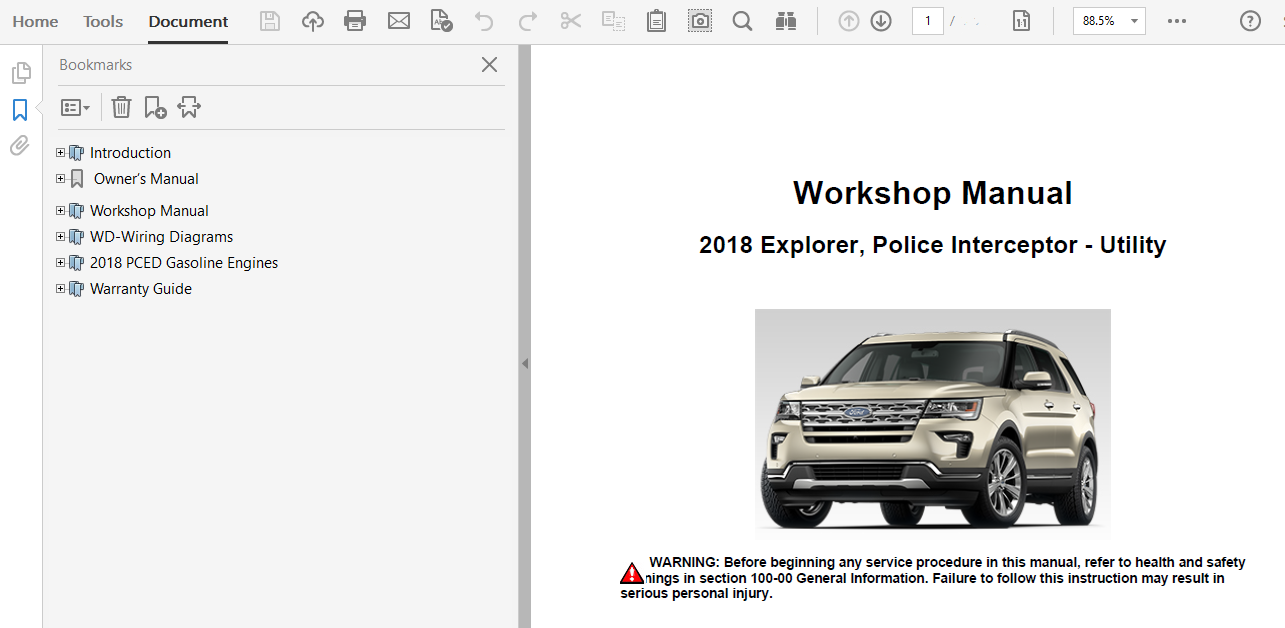Delete selected bookmark with trash icon

121,107
